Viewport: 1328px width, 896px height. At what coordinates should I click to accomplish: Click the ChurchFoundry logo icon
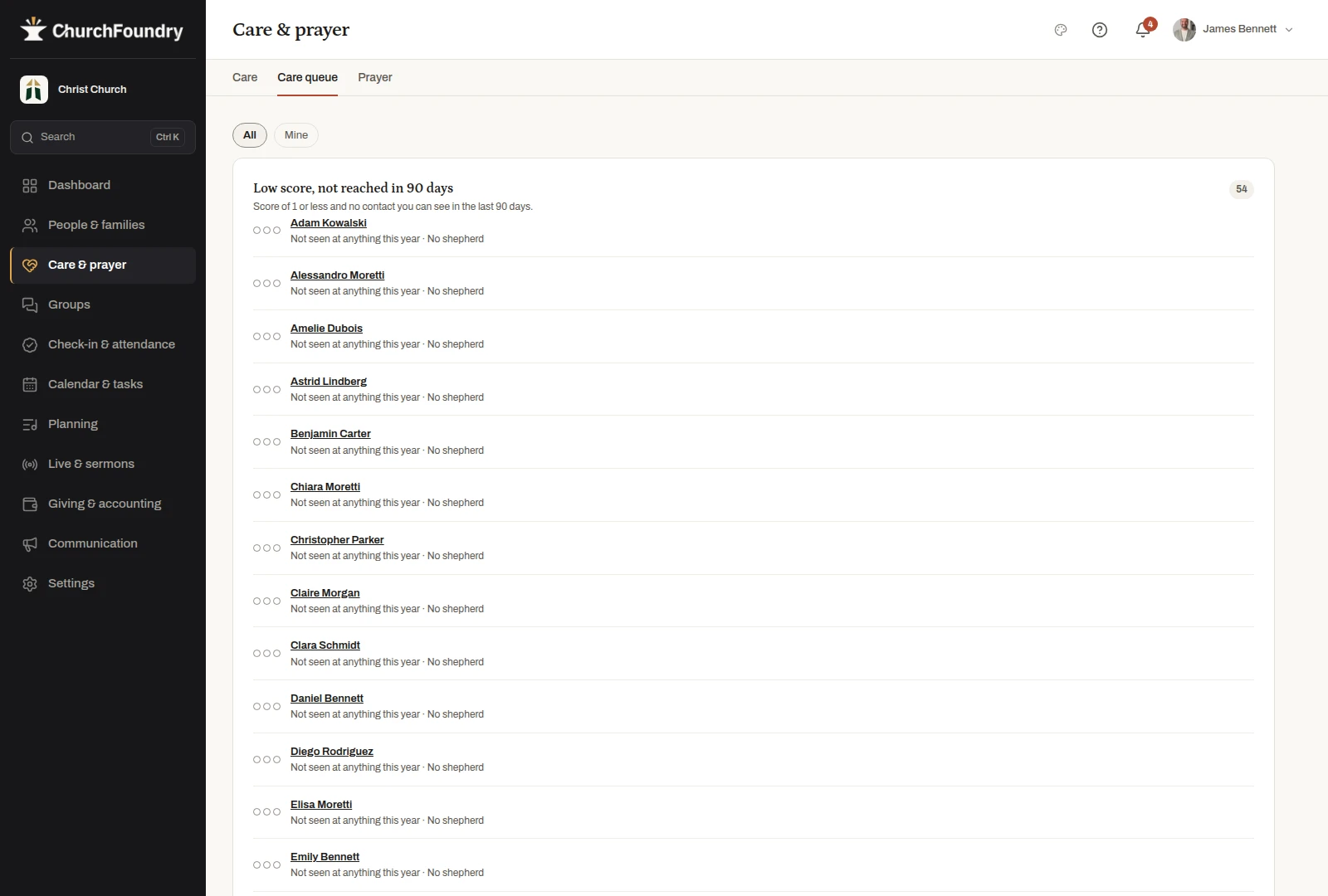click(x=33, y=29)
